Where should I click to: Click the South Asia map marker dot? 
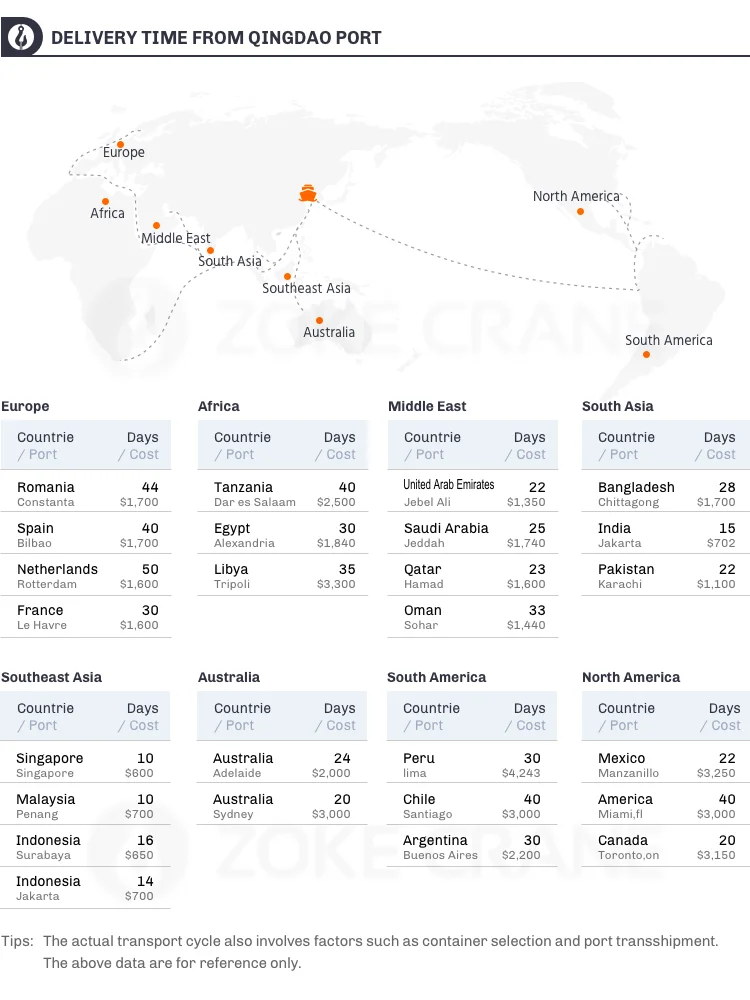coord(210,250)
